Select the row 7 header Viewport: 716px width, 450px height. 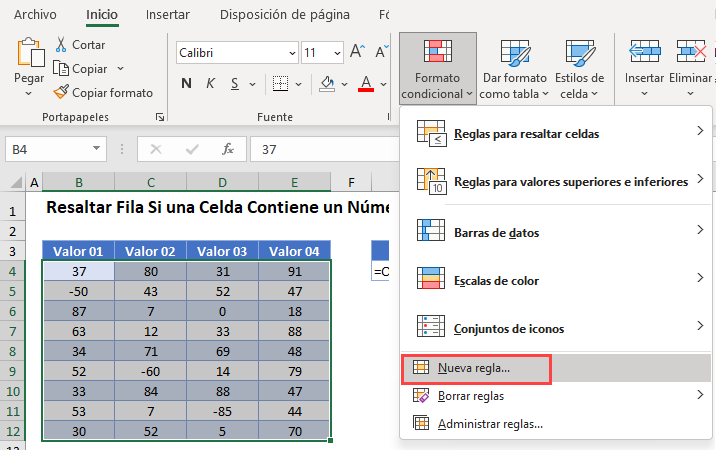[x=12, y=332]
